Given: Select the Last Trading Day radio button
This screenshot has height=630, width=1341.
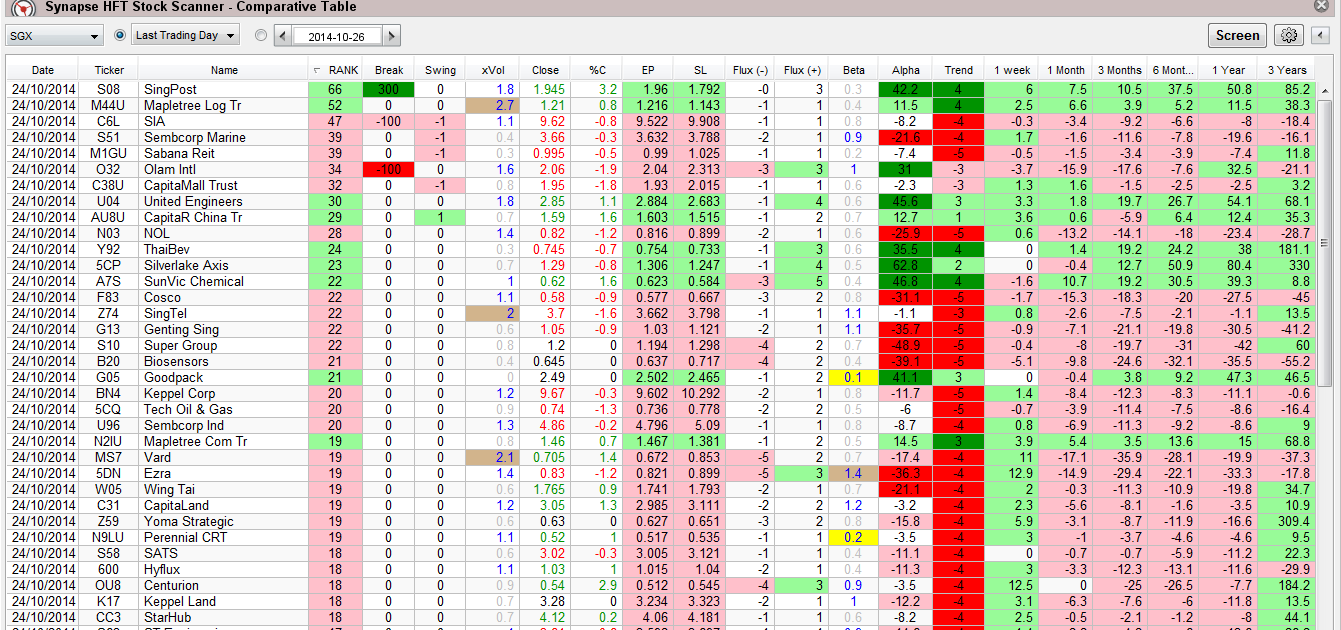Looking at the screenshot, I should coord(120,35).
